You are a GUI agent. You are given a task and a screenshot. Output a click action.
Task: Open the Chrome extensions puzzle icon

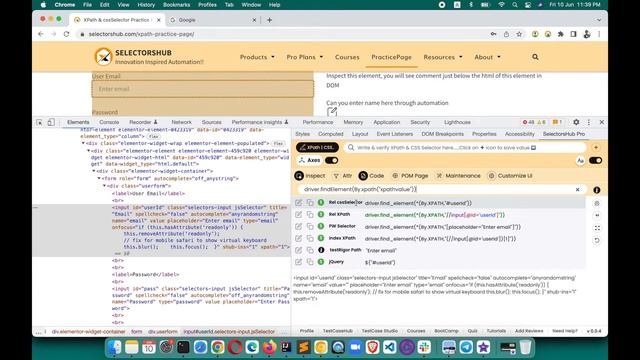click(x=561, y=34)
